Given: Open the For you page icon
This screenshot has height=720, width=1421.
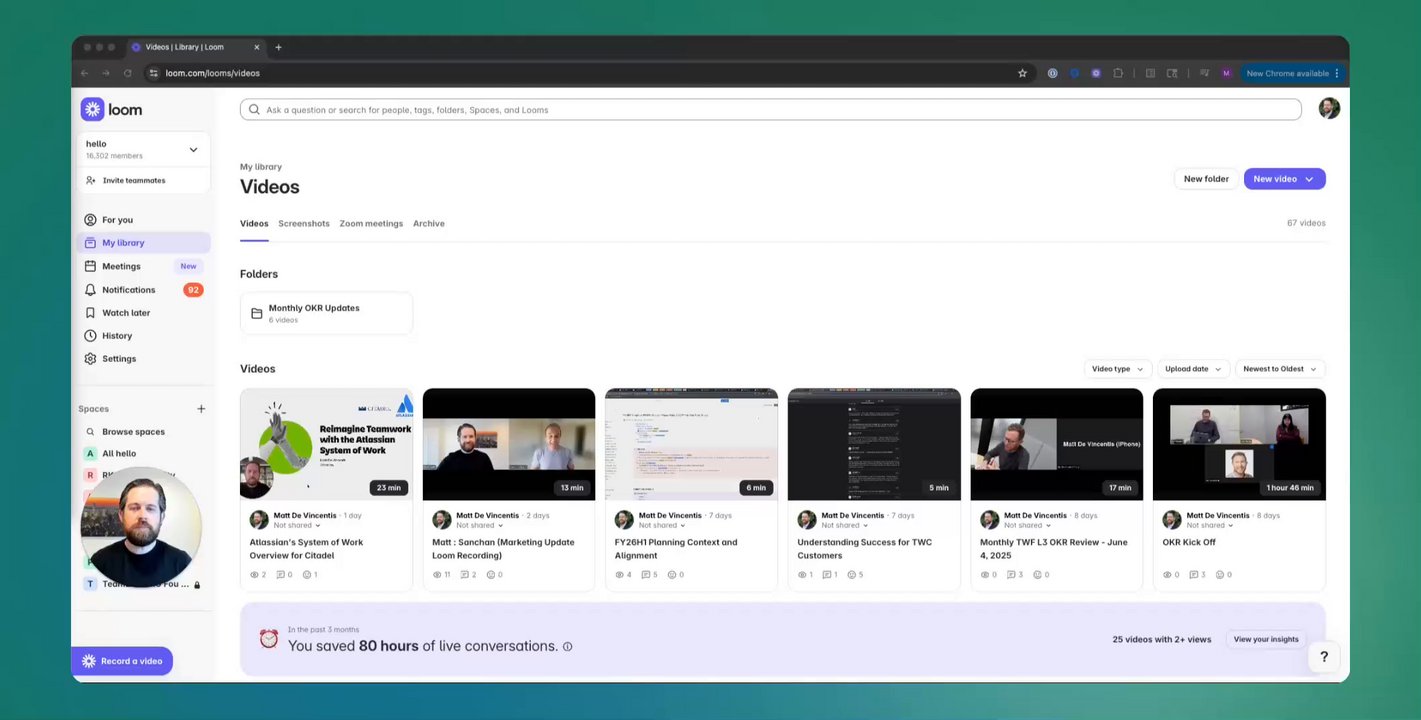Looking at the screenshot, I should (x=90, y=220).
